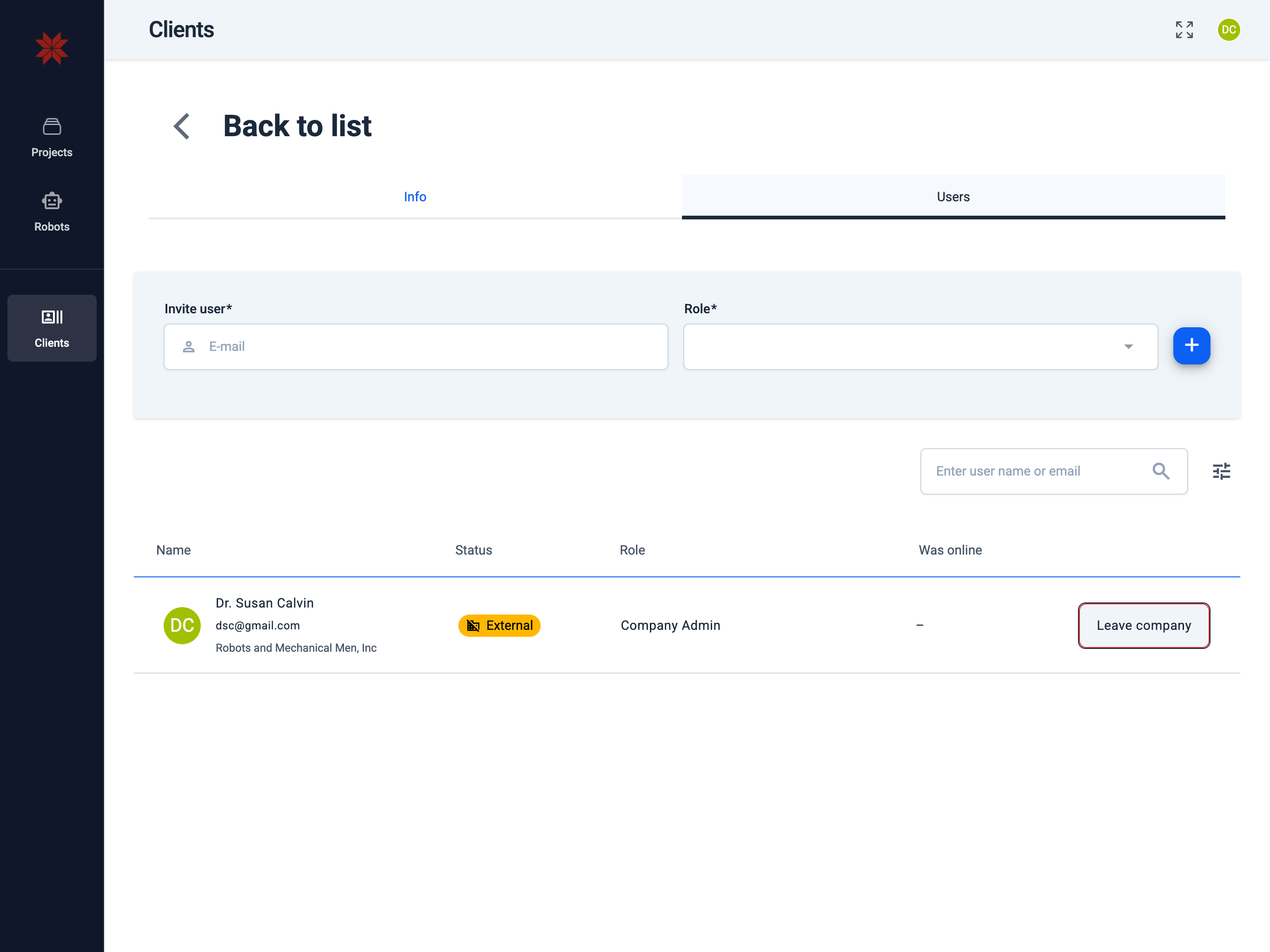Click the External status badge
The width and height of the screenshot is (1270, 952).
coord(499,625)
